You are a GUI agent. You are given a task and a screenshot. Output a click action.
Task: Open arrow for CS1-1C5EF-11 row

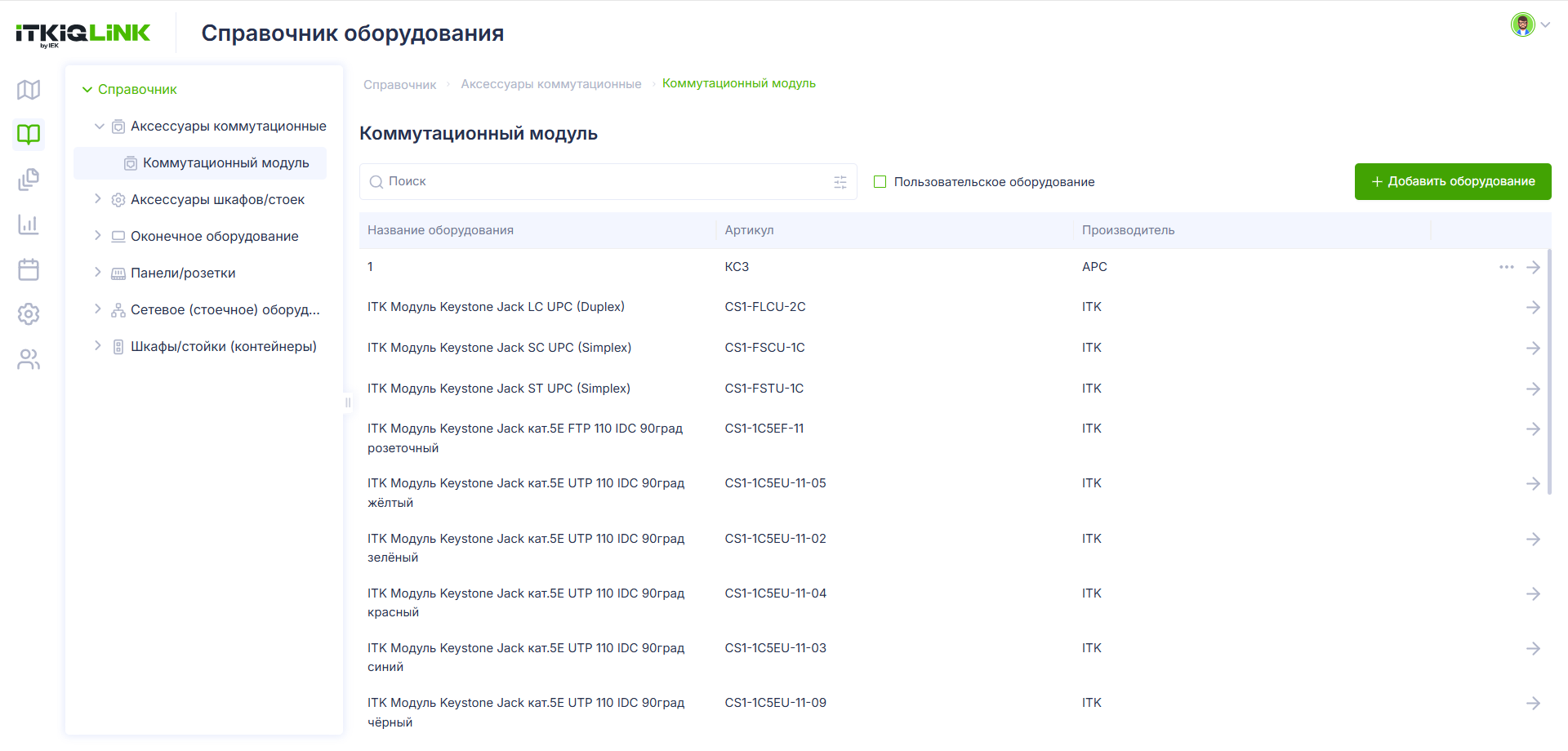pos(1534,429)
